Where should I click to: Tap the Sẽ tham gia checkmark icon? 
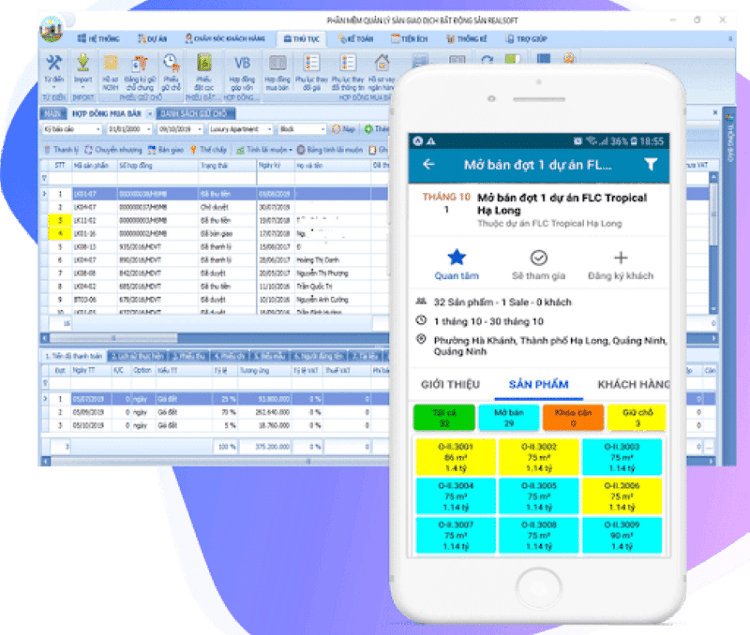539,258
